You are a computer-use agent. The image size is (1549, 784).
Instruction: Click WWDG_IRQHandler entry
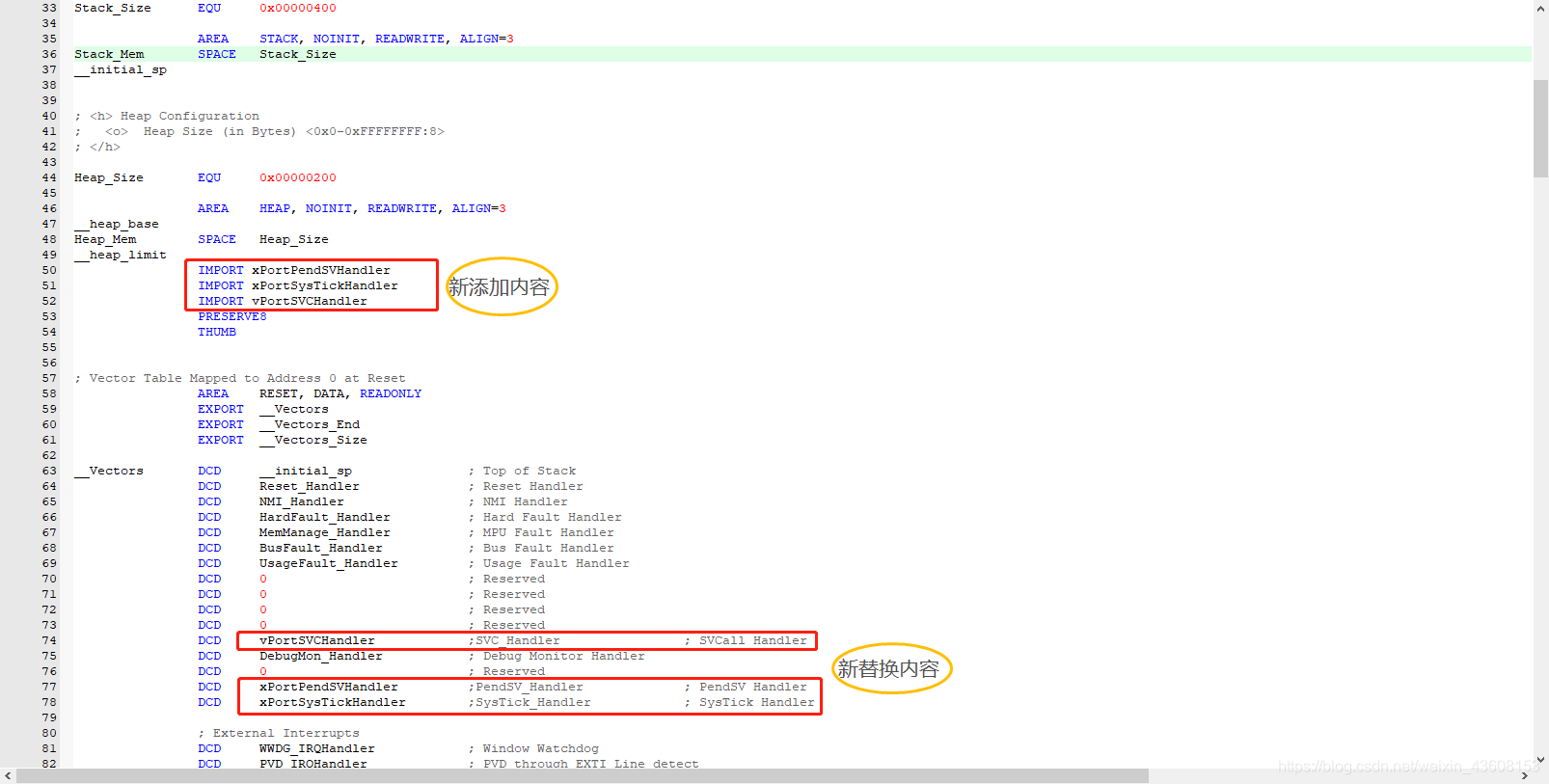(x=317, y=748)
